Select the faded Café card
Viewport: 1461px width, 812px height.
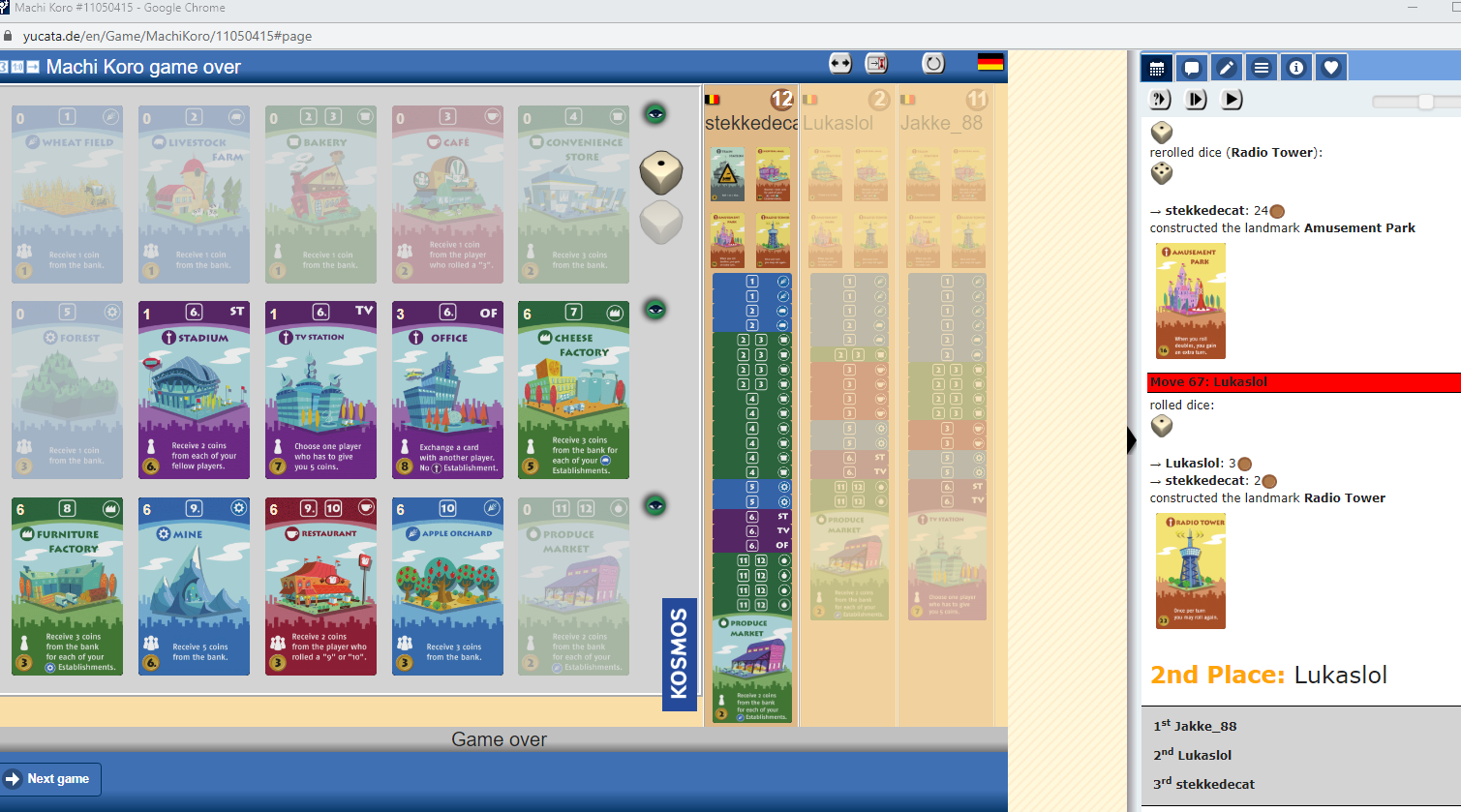(447, 195)
